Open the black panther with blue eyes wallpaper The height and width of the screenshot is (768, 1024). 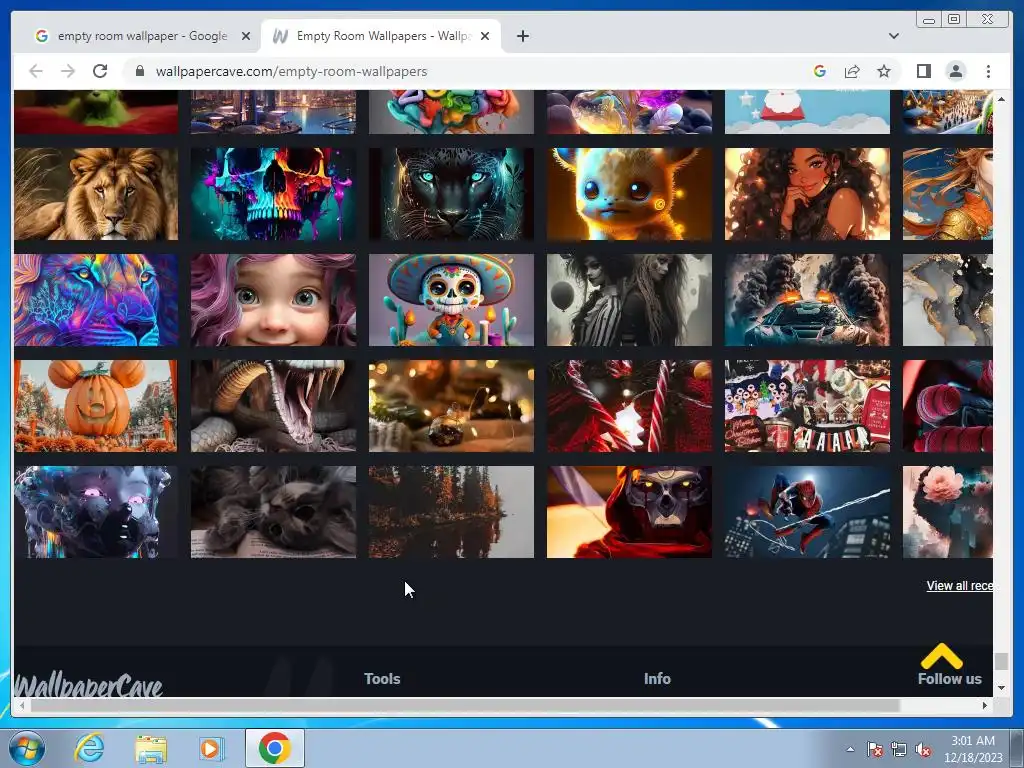pos(451,194)
